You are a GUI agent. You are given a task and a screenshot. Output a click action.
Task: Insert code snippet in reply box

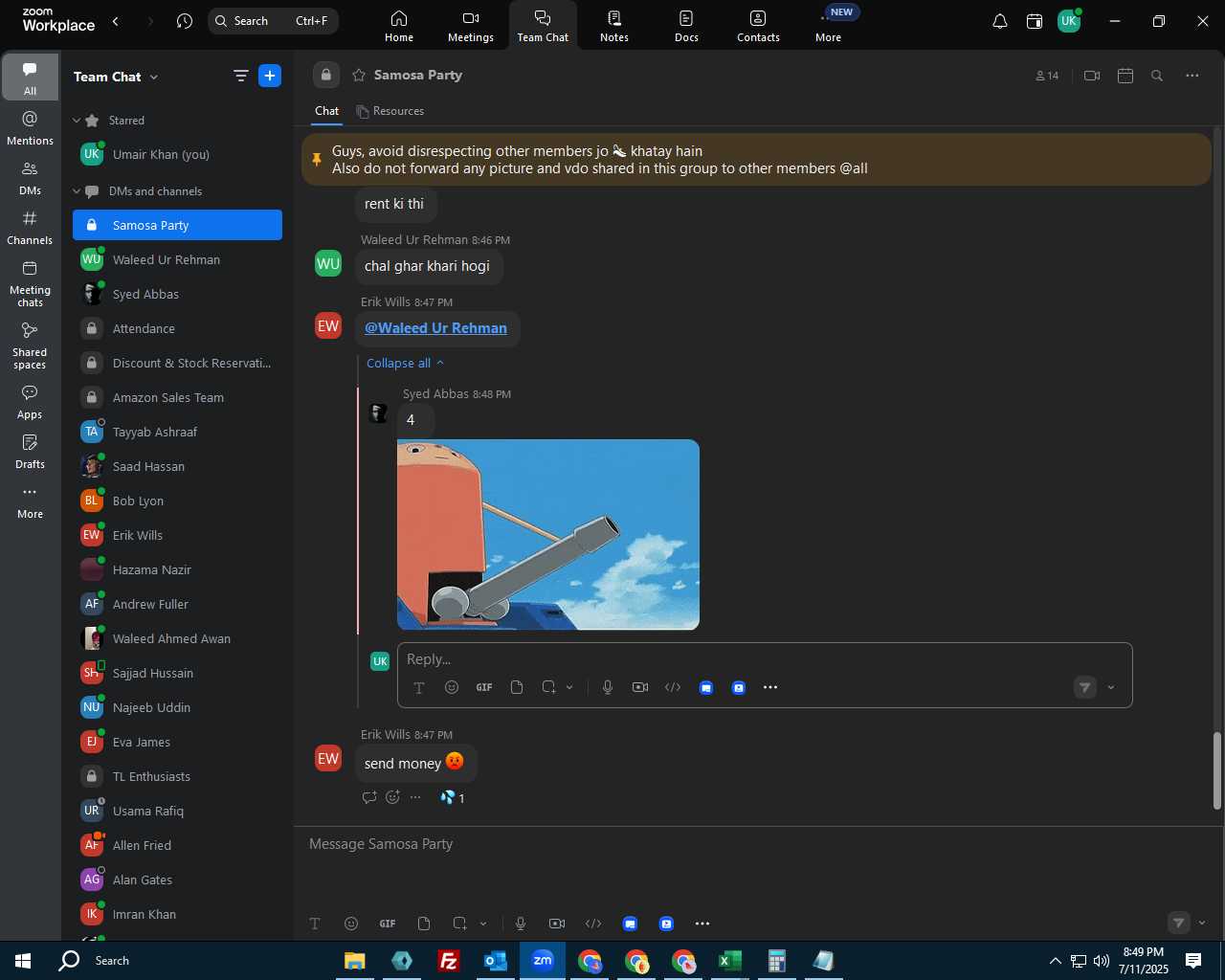tap(673, 687)
